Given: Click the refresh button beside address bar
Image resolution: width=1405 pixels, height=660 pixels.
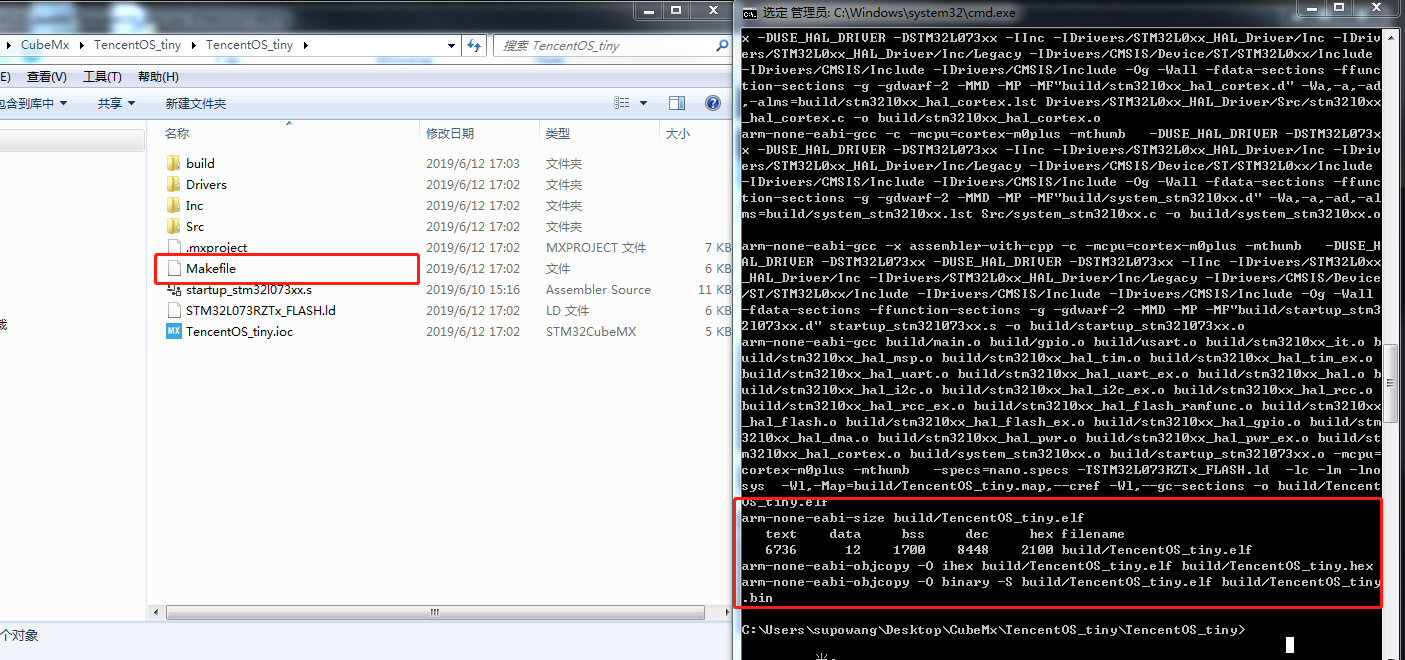Looking at the screenshot, I should tap(474, 45).
